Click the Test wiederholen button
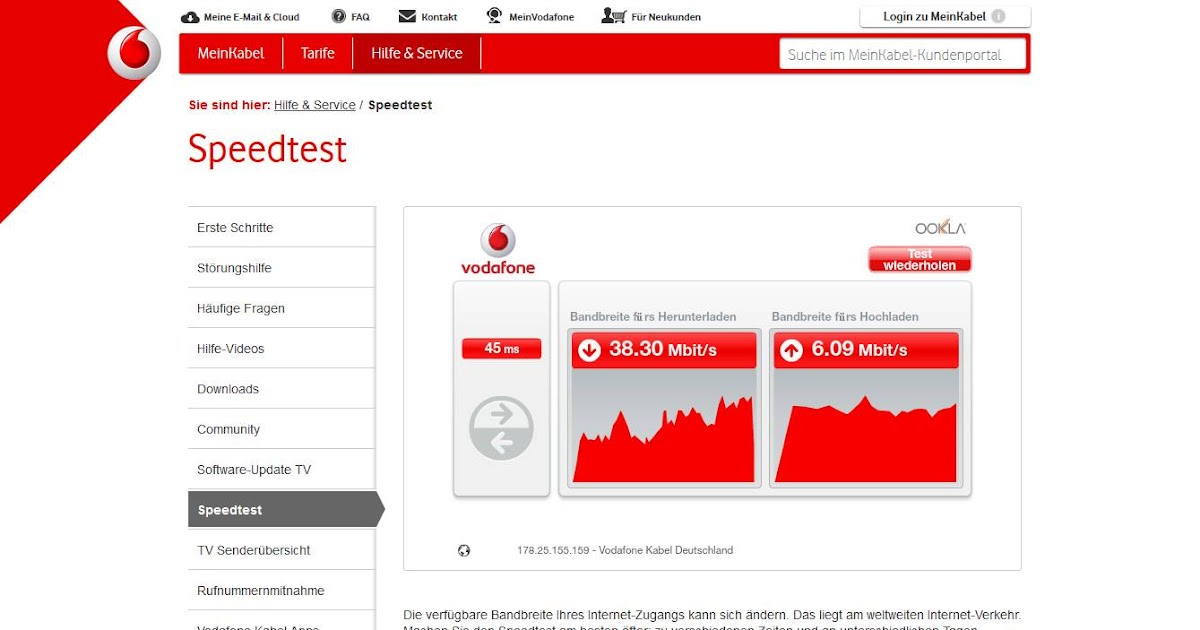 [x=919, y=260]
